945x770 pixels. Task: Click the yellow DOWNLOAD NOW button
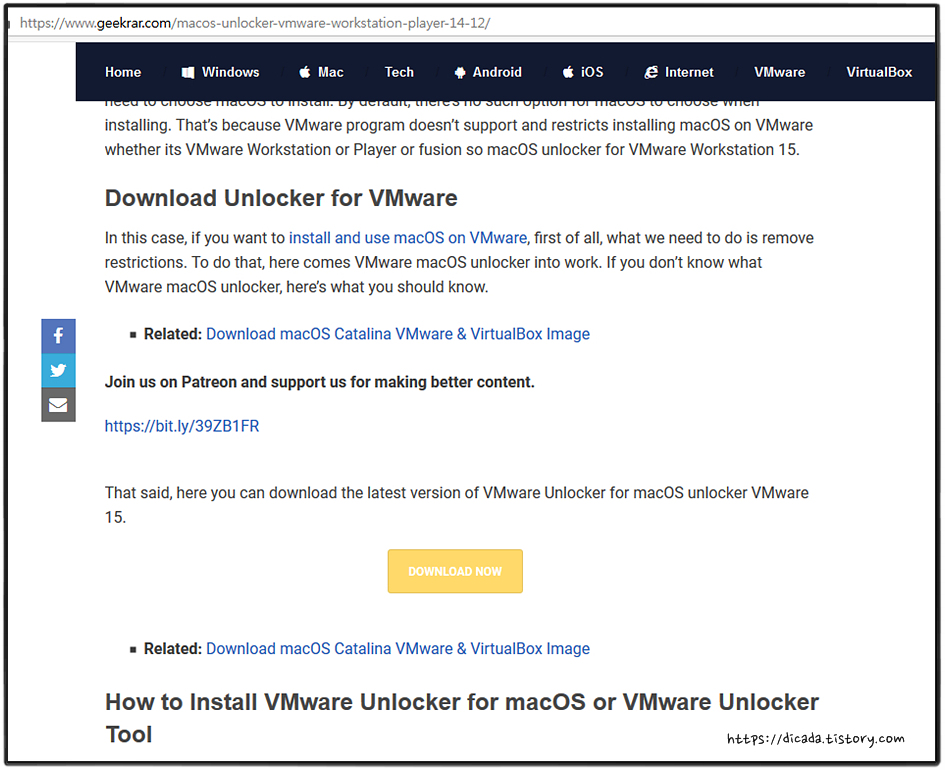click(x=455, y=571)
